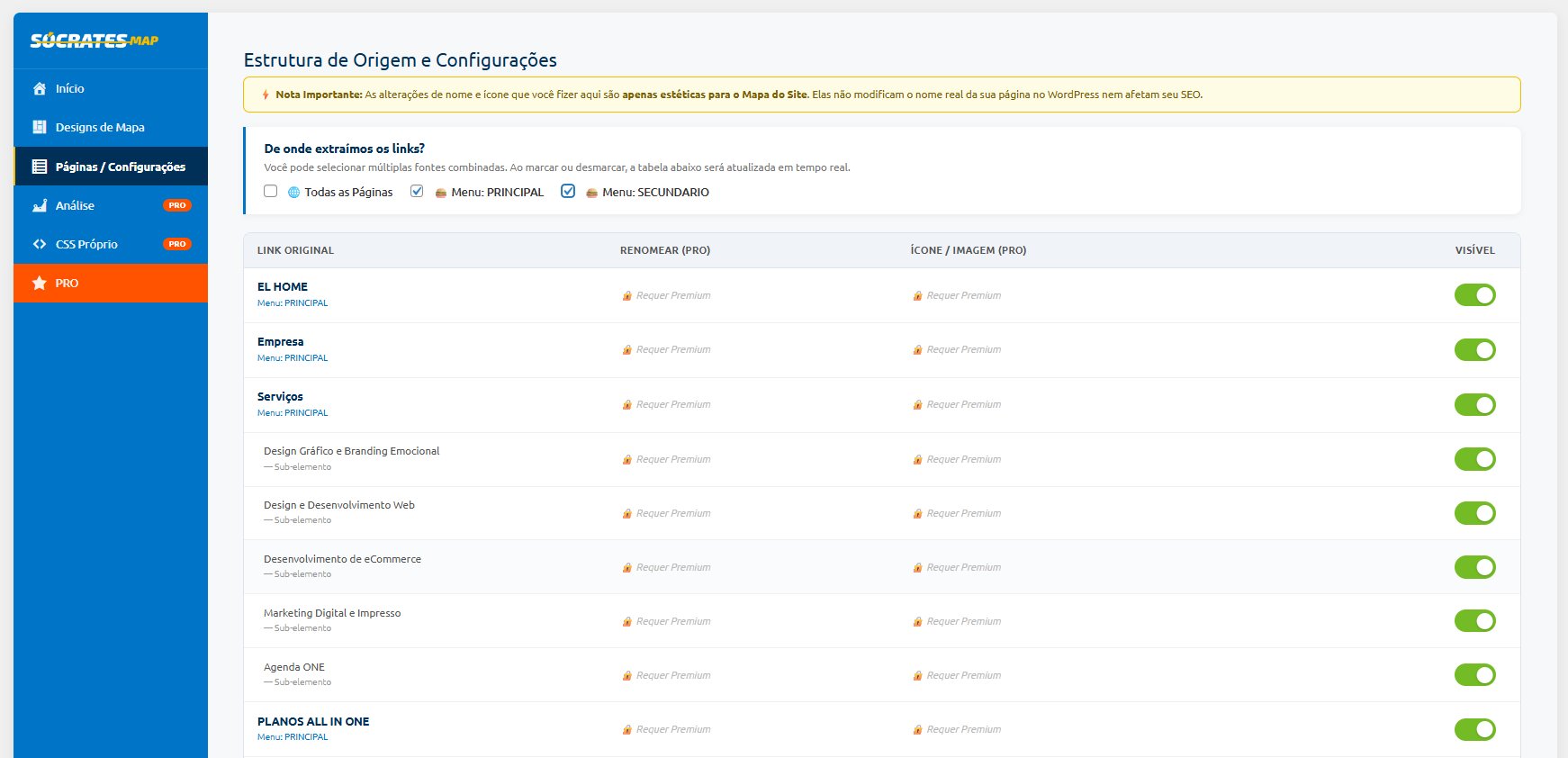1568x758 pixels.
Task: Click Requer Premium for Design e Desenvolvimento Web rename
Action: coord(673,513)
